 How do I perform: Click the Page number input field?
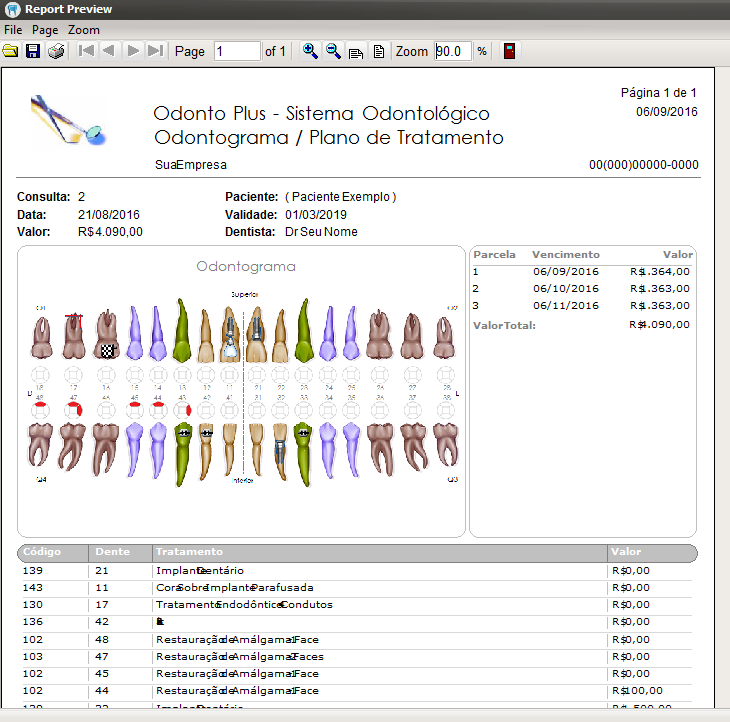[237, 51]
